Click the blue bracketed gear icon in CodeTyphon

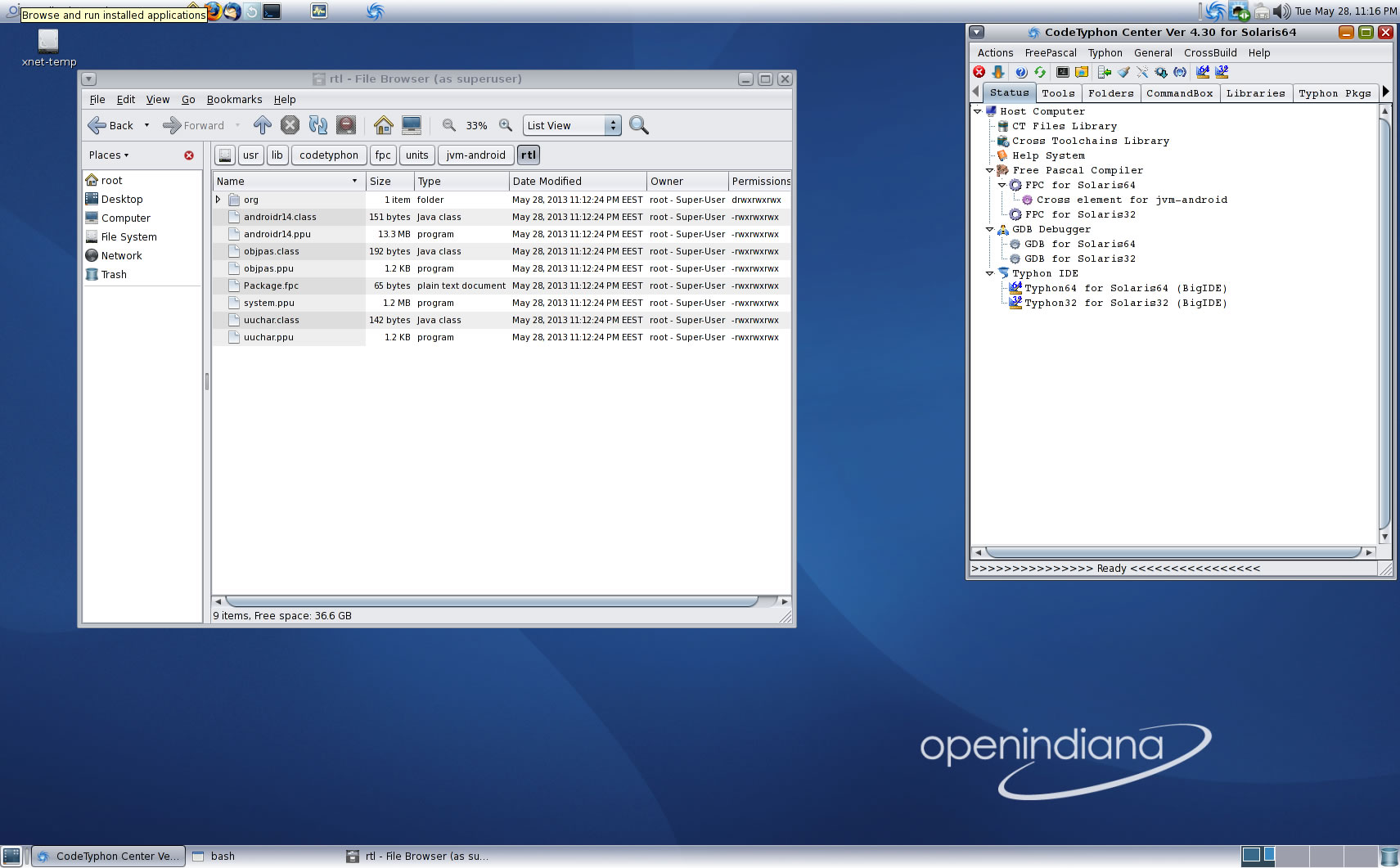pyautogui.click(x=1180, y=72)
